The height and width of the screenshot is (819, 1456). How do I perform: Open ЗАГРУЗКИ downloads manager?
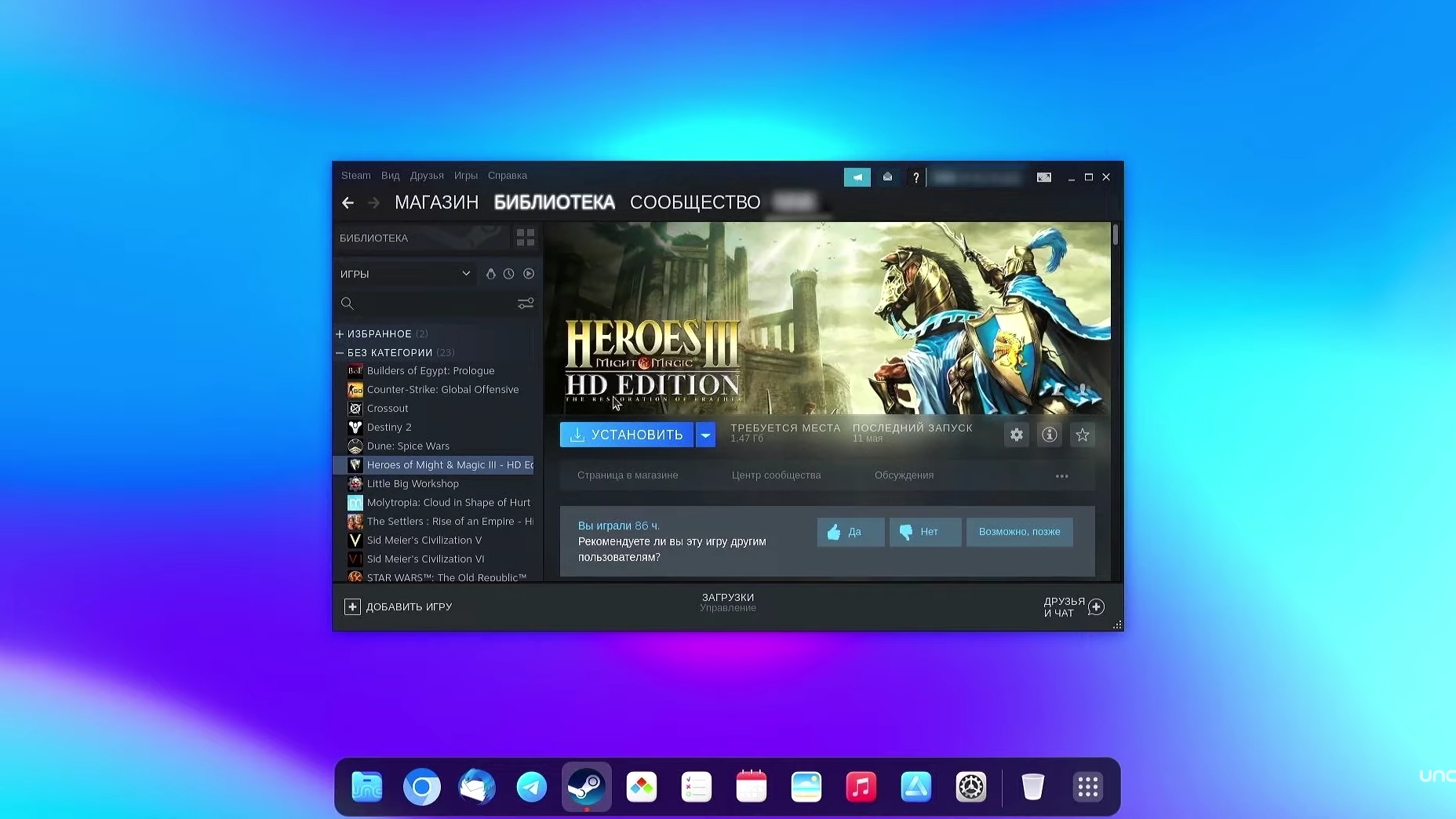tap(728, 602)
